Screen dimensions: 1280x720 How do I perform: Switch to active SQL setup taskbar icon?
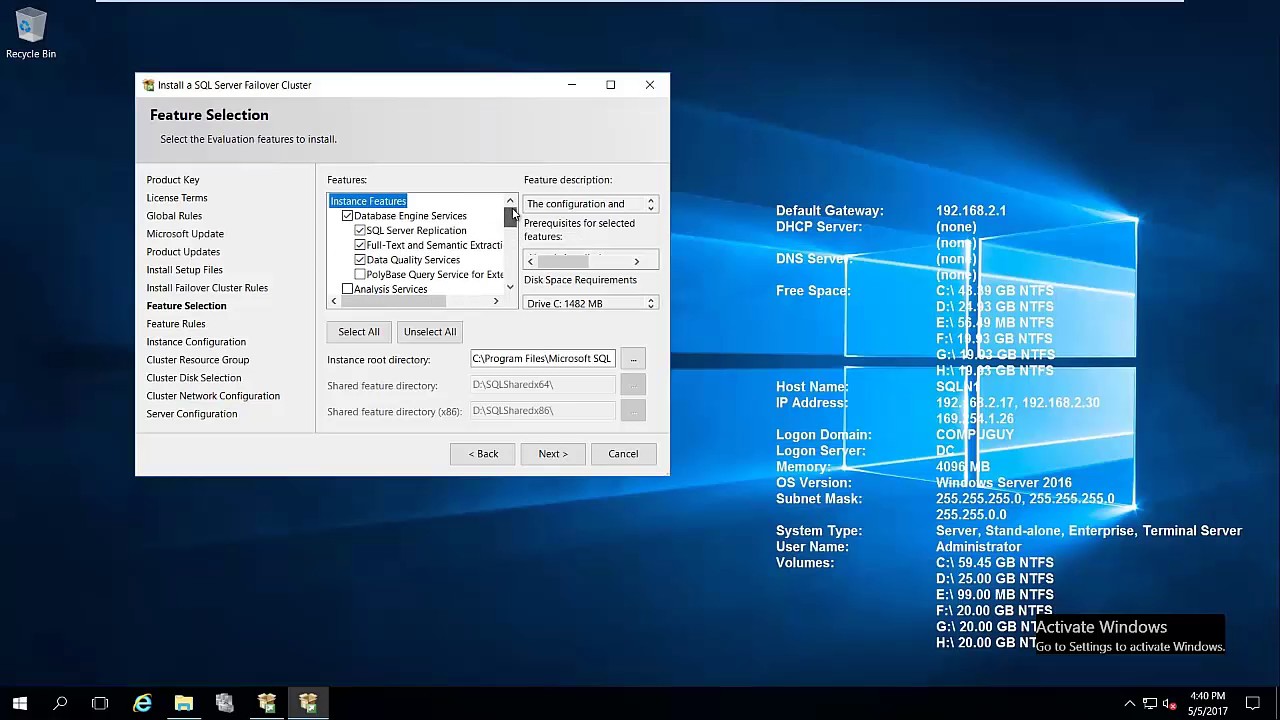pos(308,703)
